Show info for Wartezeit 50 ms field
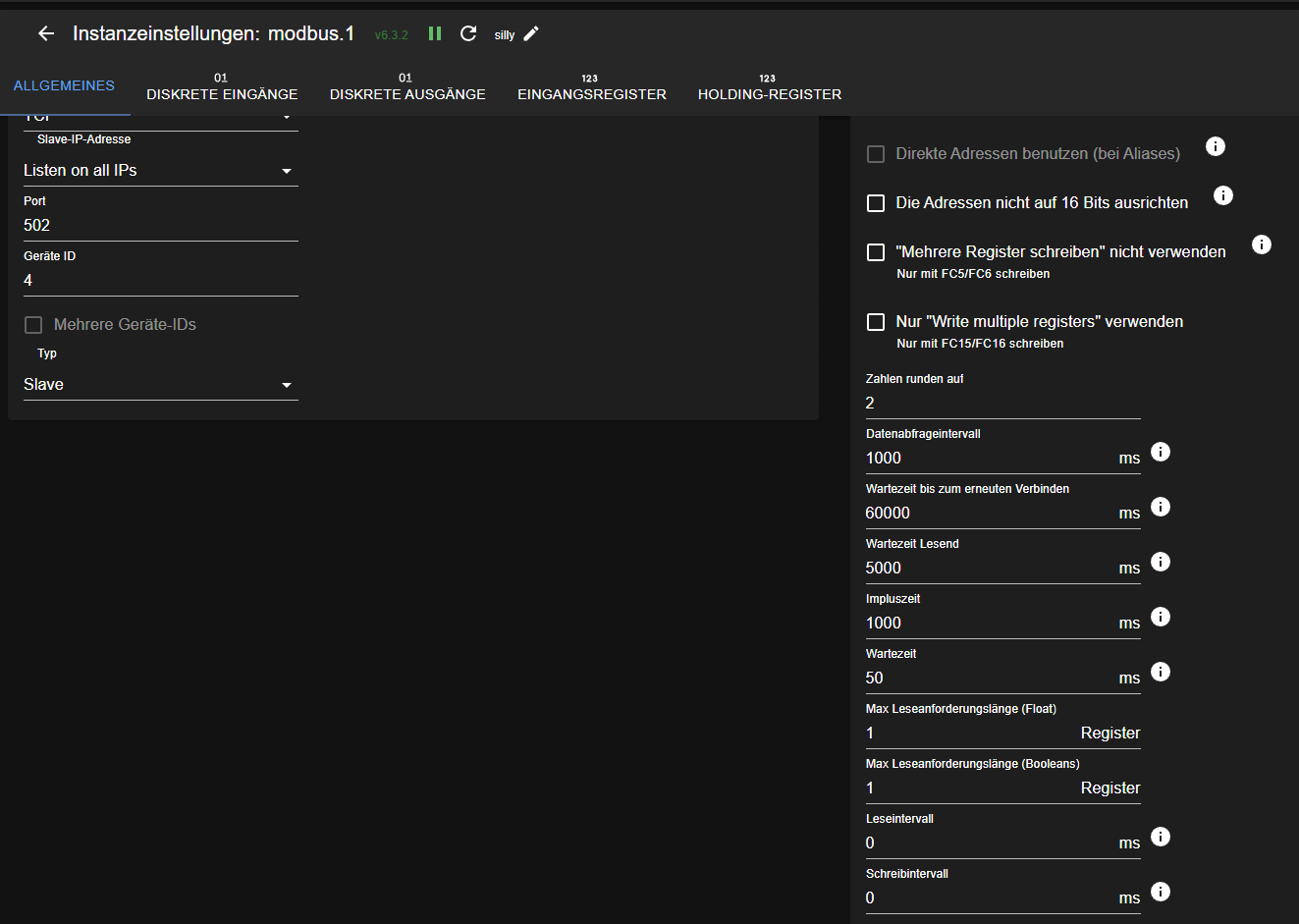 (x=1161, y=672)
